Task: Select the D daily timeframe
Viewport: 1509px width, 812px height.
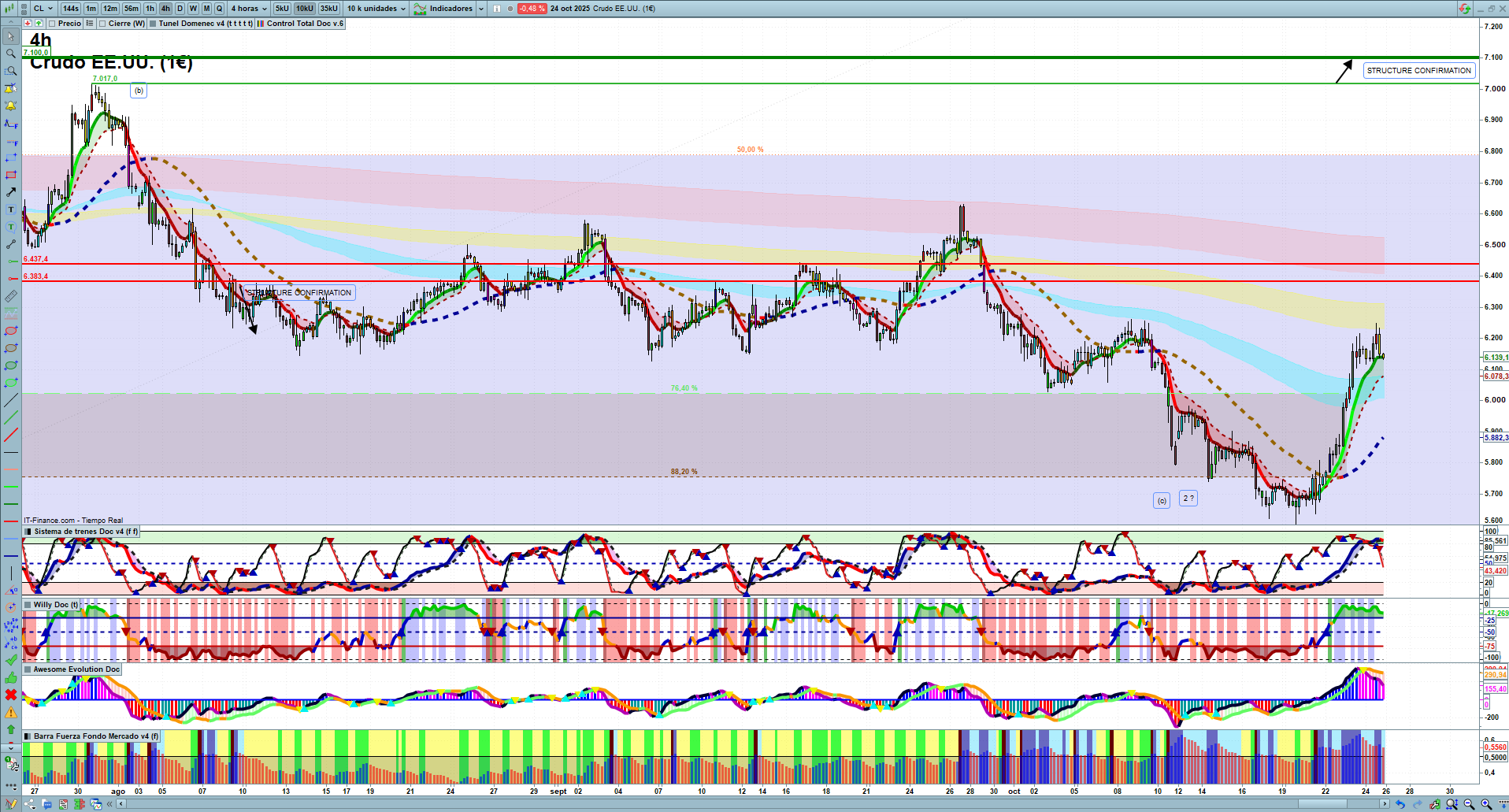Action: coord(180,9)
